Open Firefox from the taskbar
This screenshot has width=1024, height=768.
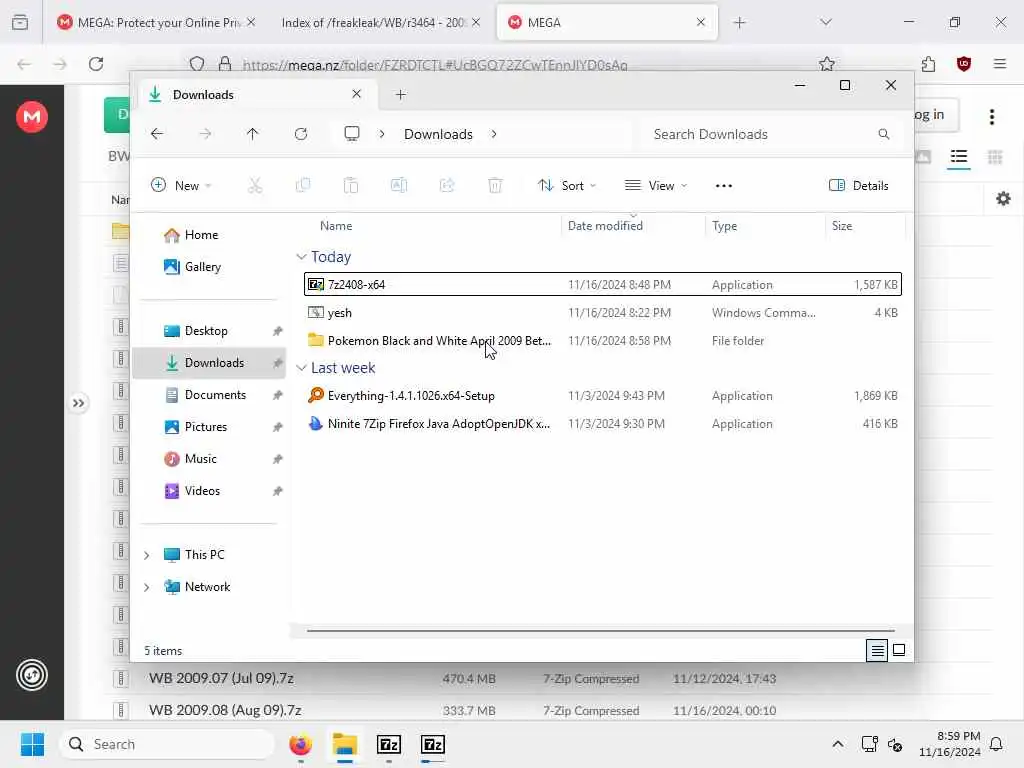(x=300, y=744)
